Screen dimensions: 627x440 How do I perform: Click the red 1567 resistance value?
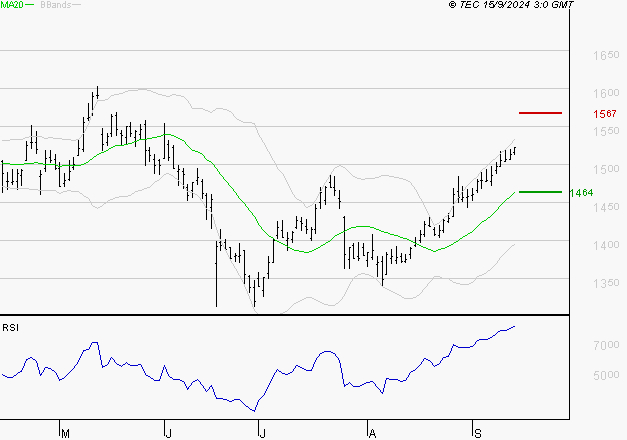605,114
